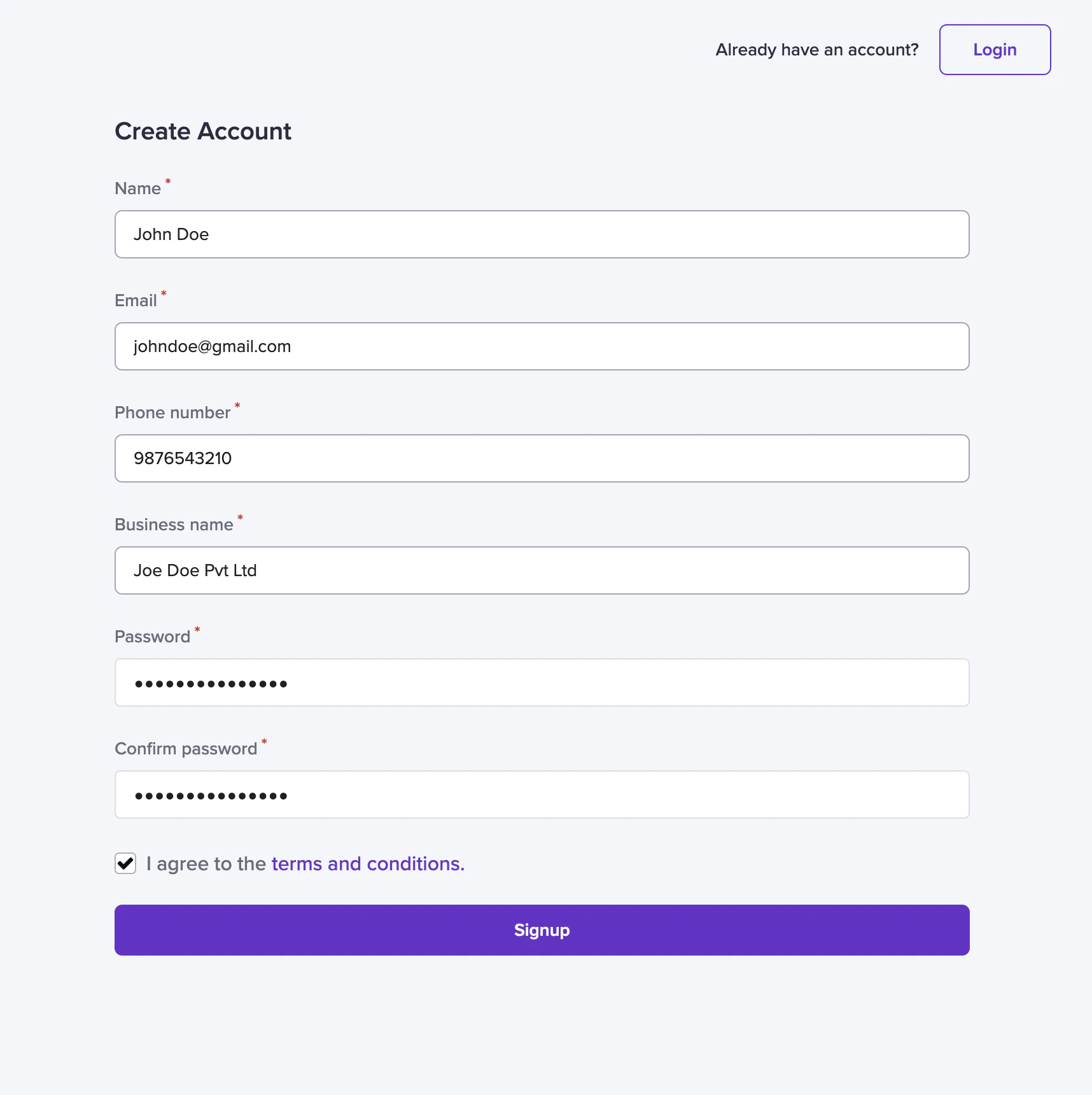Click 'Already have an account?' text
The image size is (1092, 1095).
tap(817, 50)
